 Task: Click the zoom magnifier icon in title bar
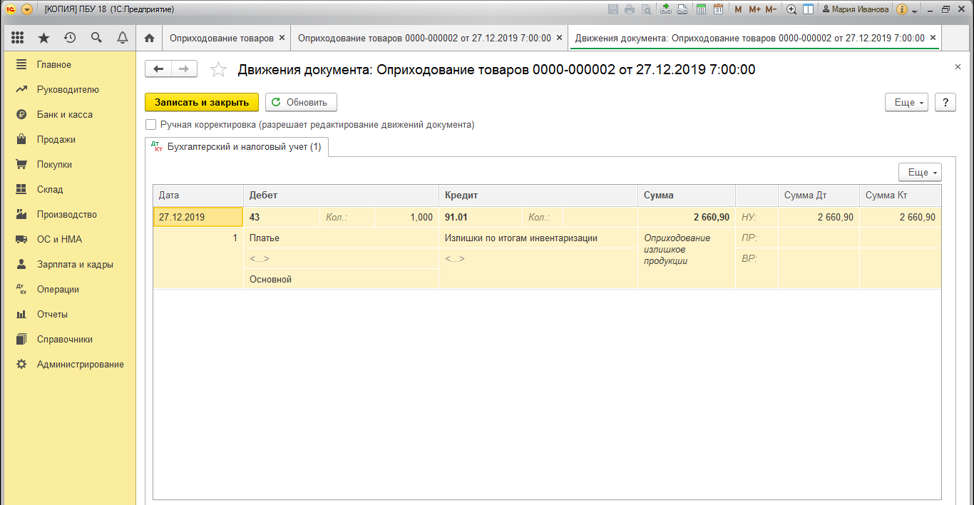(x=791, y=9)
